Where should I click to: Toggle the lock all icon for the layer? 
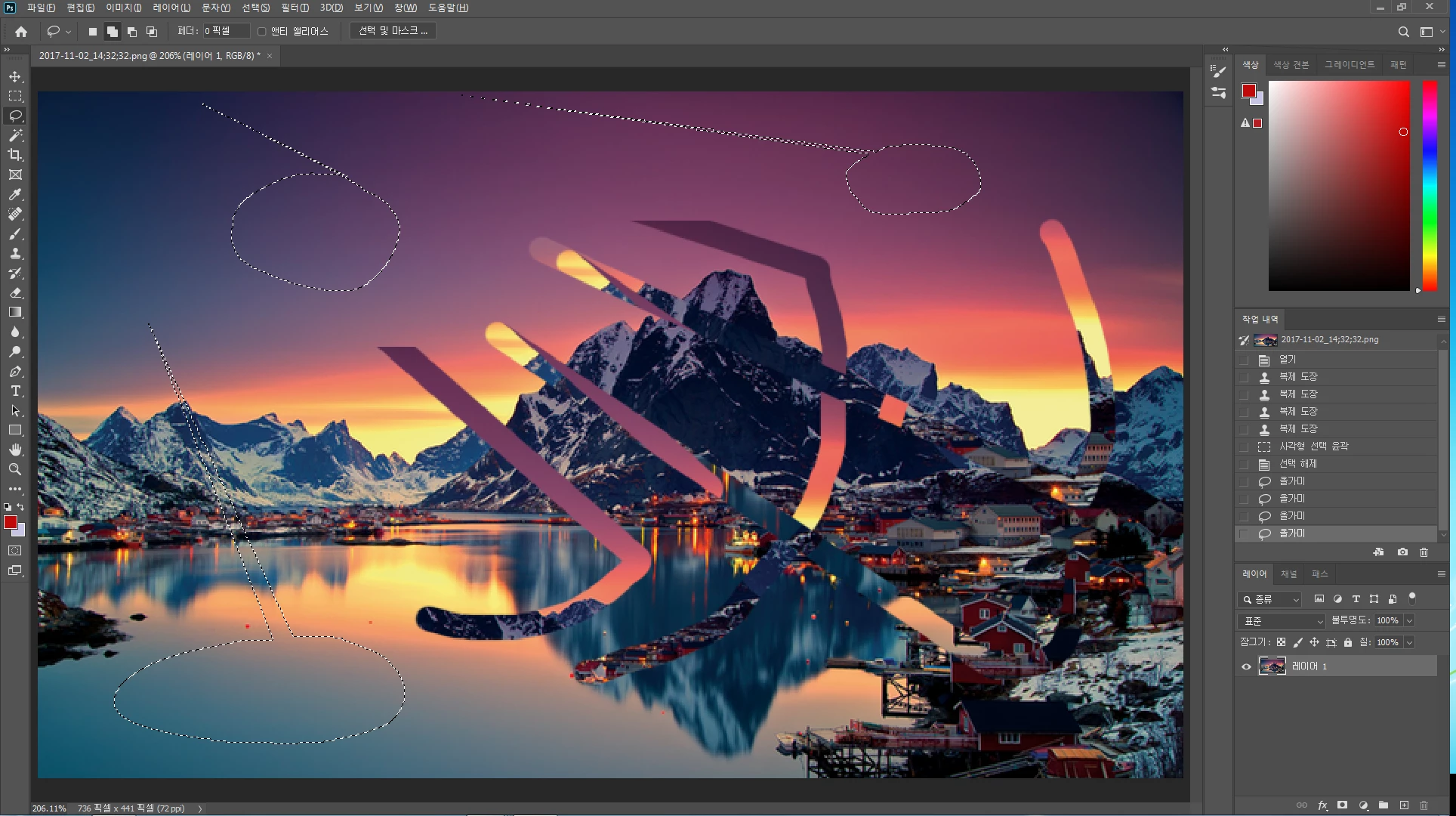pos(1348,642)
